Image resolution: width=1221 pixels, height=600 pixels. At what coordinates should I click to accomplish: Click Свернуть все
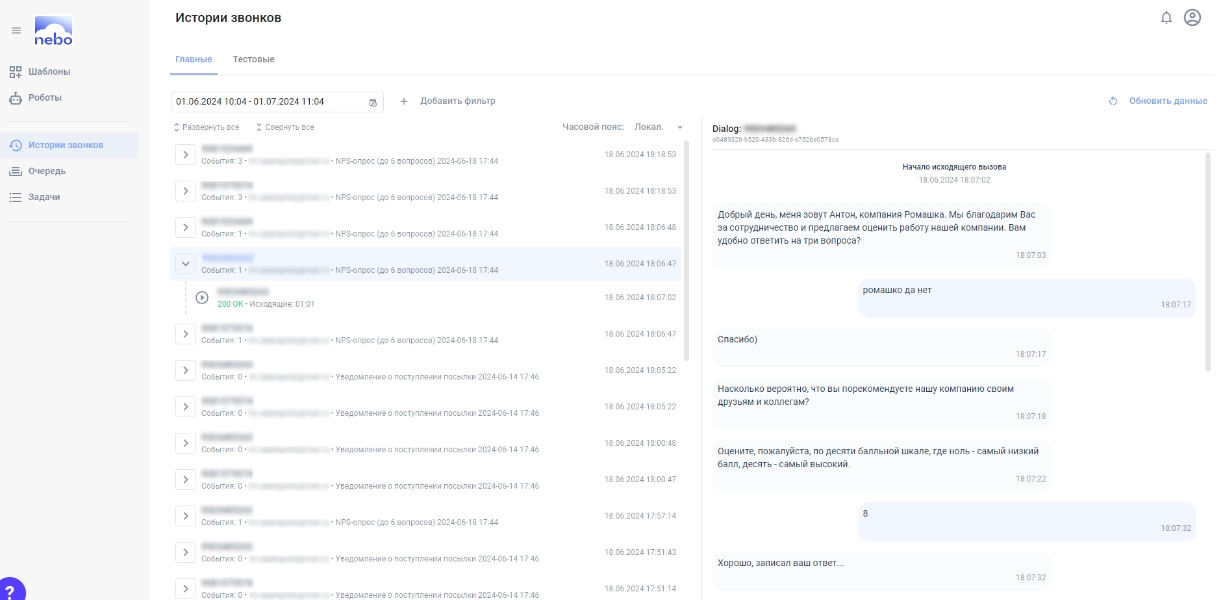[x=285, y=127]
